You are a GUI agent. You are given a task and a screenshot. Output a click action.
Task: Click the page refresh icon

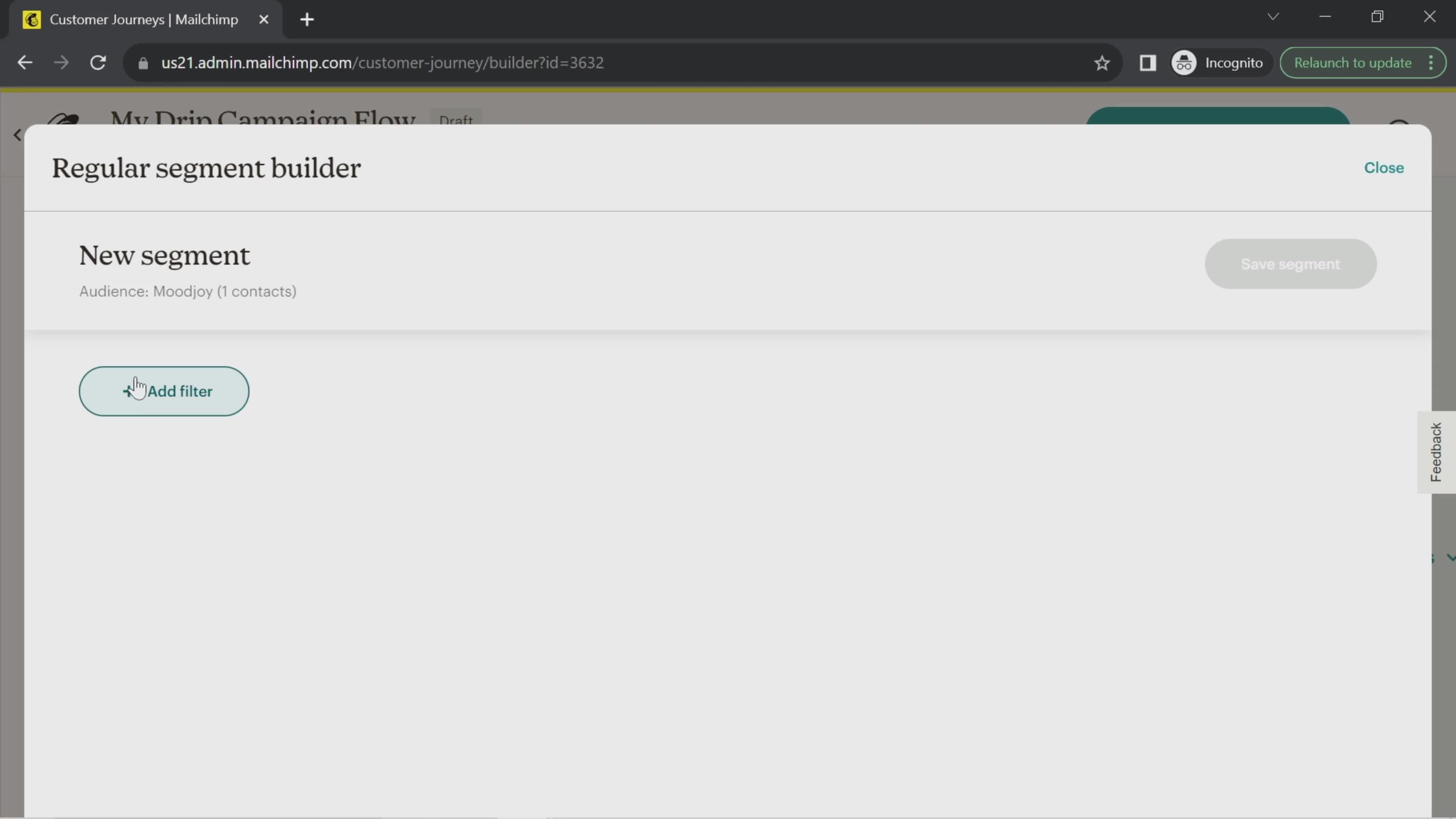point(98,62)
